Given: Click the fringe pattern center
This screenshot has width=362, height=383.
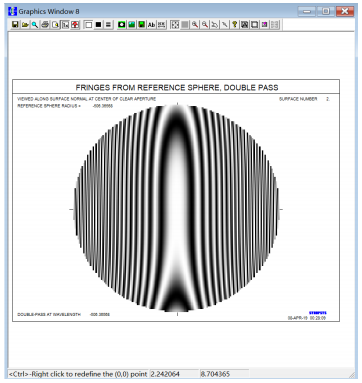Looking at the screenshot, I should coord(177,209).
